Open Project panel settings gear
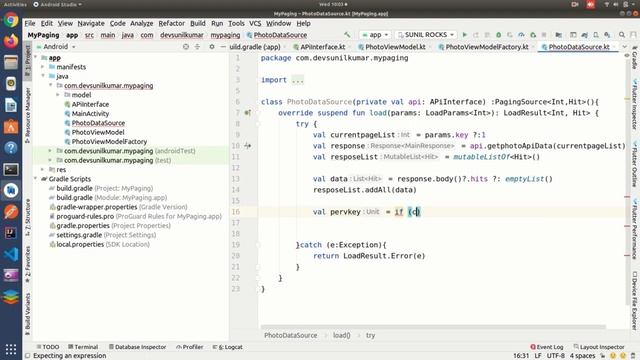Image resolution: width=640 pixels, height=360 pixels. [x=212, y=47]
